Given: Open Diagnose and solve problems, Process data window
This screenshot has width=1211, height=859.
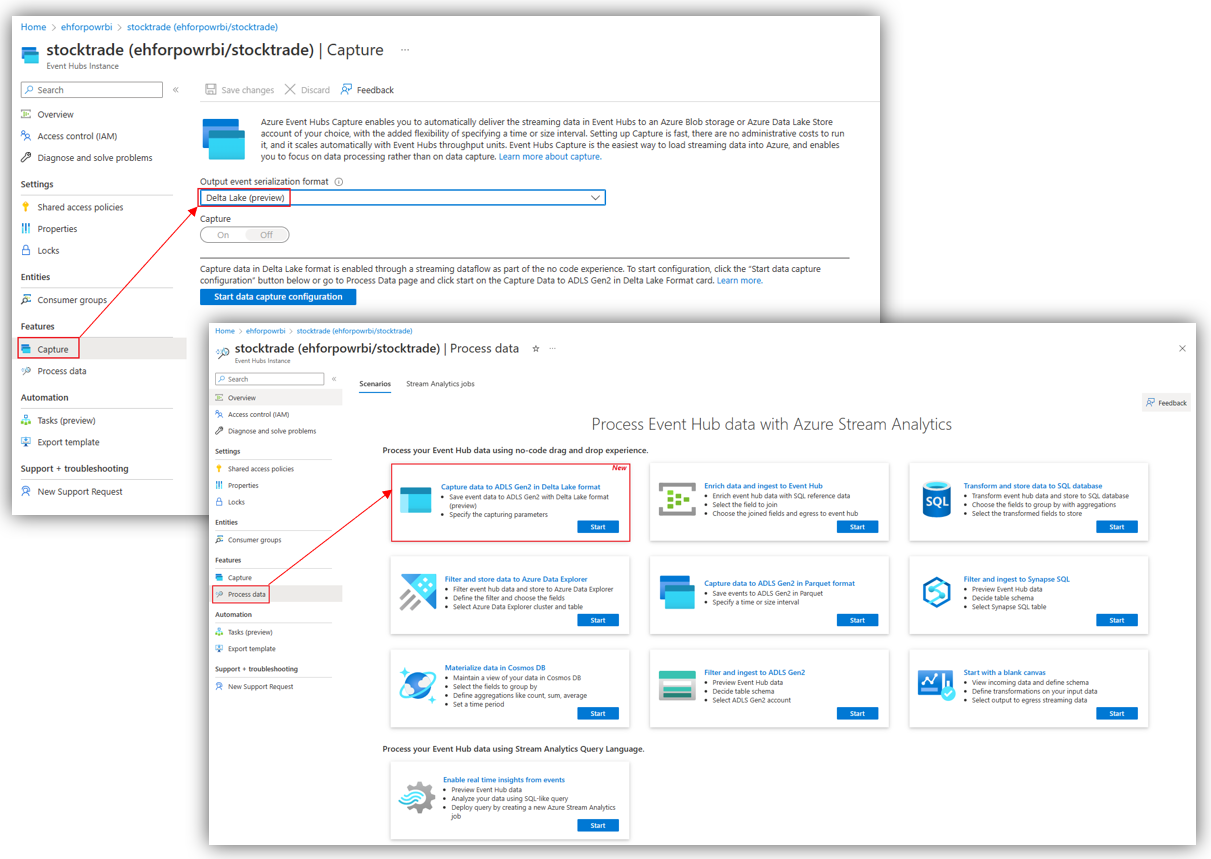Looking at the screenshot, I should point(272,431).
